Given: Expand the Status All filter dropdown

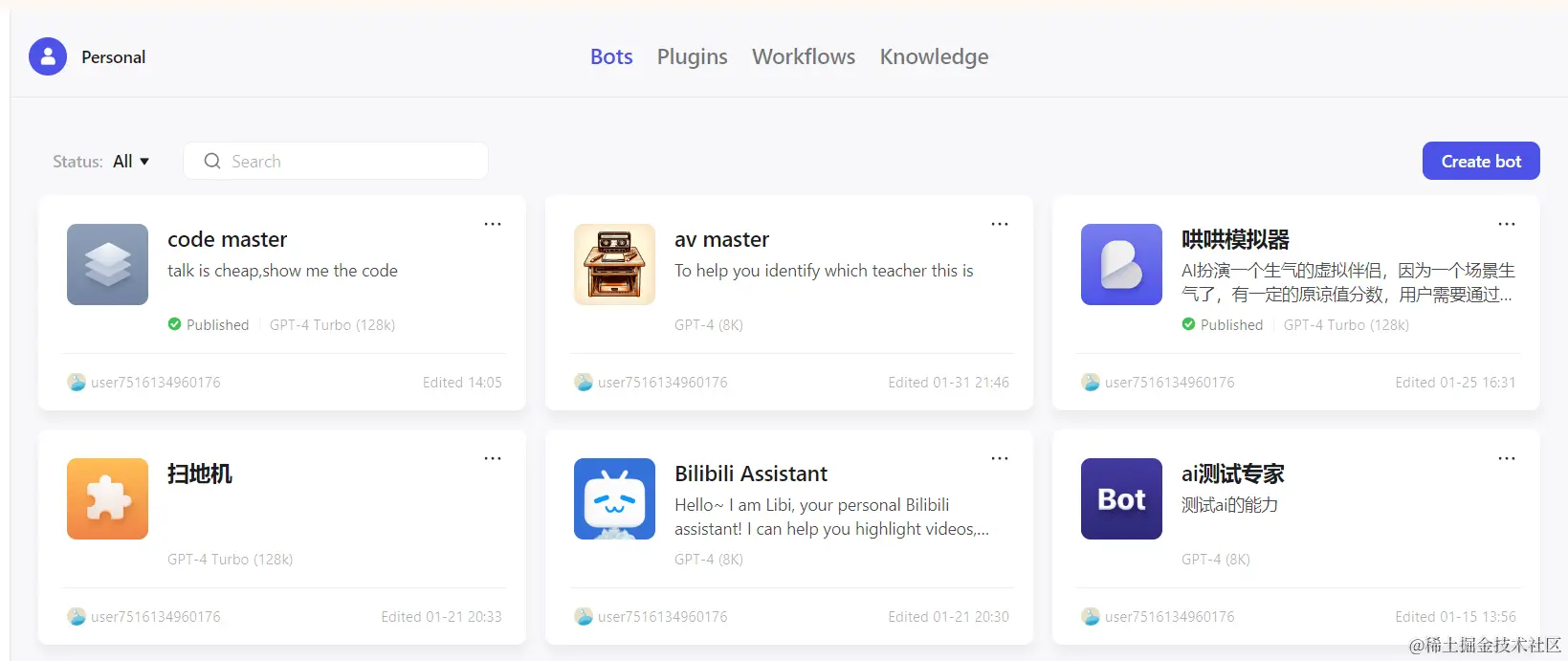Looking at the screenshot, I should coord(131,161).
